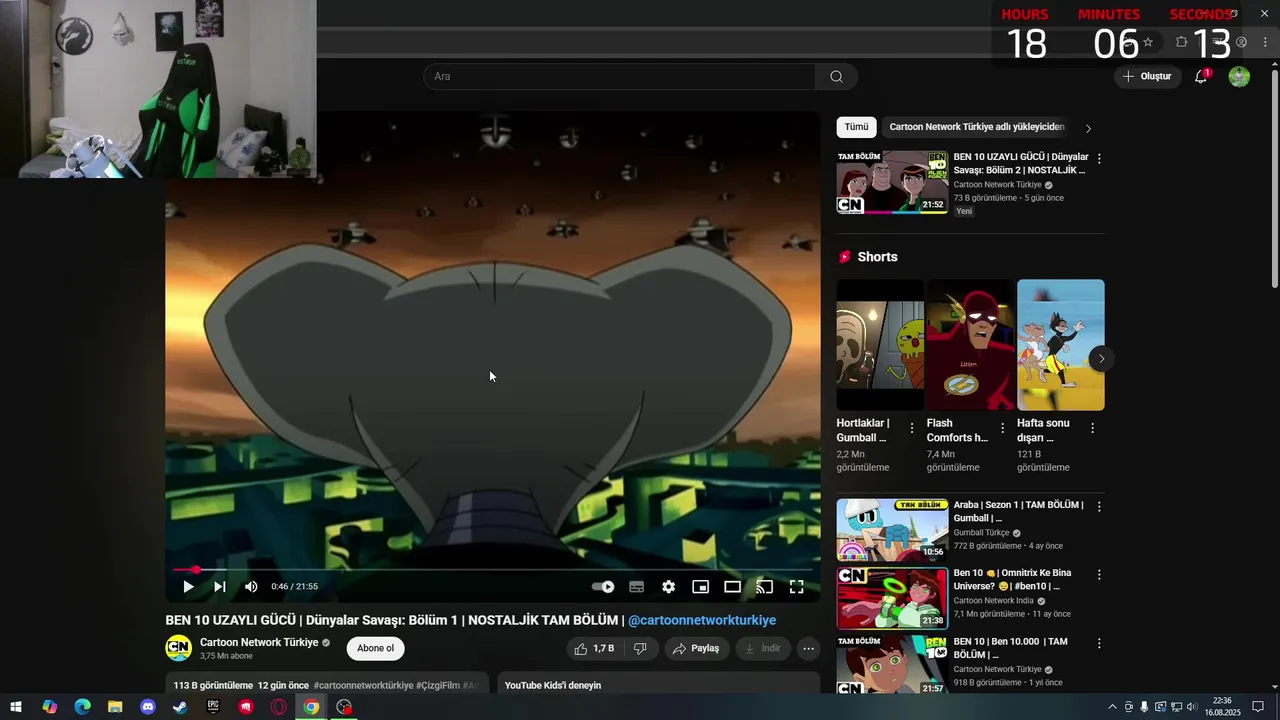Click the YouTube search magnifier button

(x=836, y=77)
